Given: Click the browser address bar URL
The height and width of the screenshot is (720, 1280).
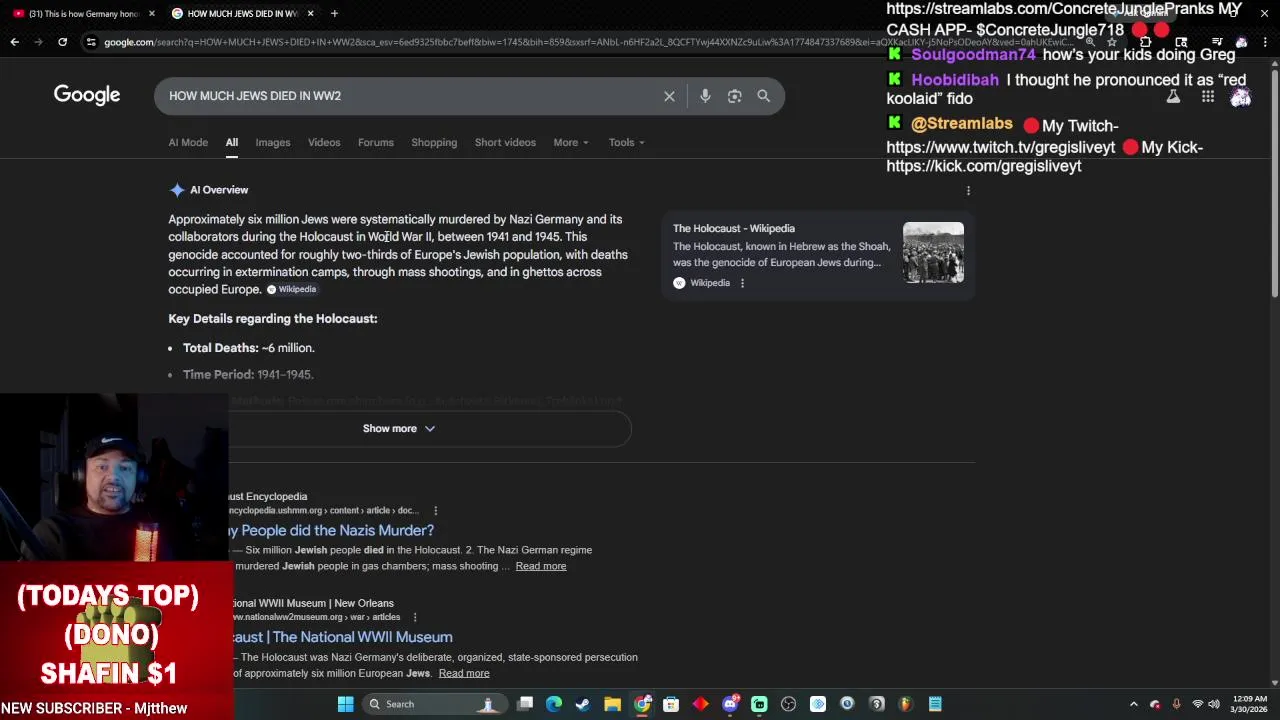Looking at the screenshot, I should [590, 42].
